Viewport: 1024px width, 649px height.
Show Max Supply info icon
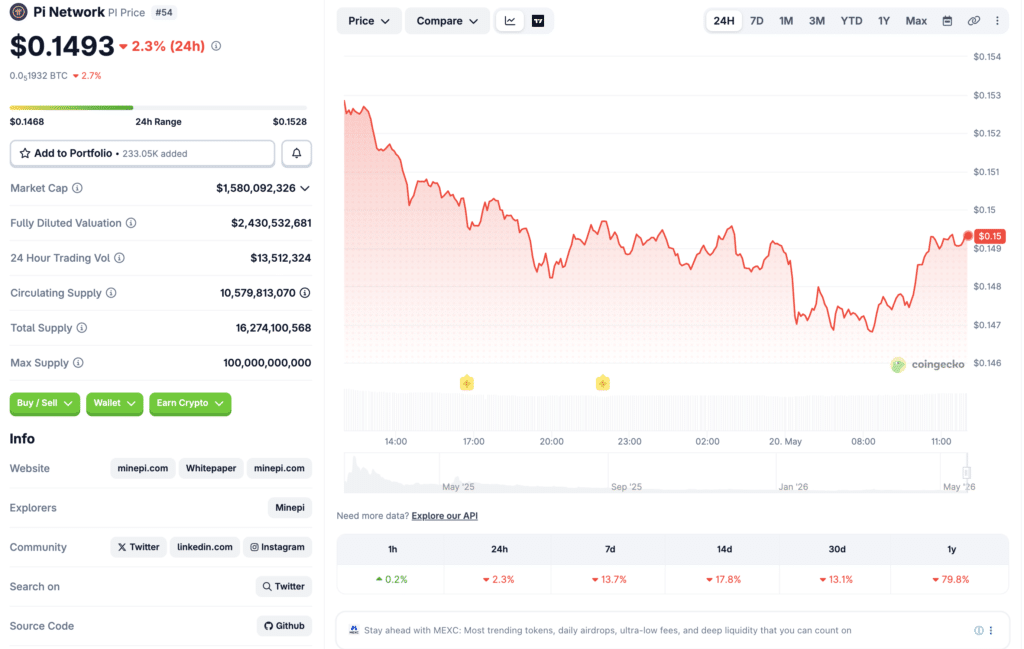[x=78, y=363]
